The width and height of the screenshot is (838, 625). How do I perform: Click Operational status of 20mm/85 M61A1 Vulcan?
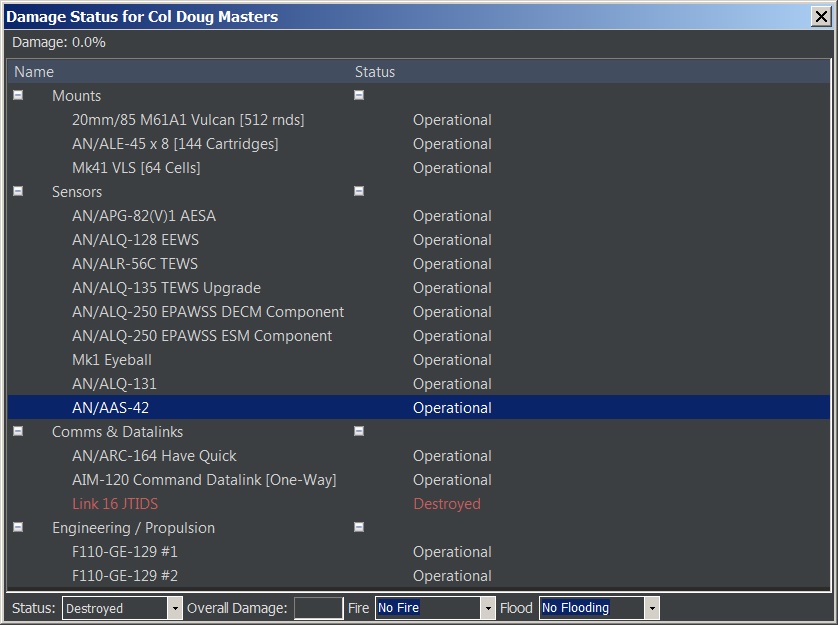pos(452,120)
